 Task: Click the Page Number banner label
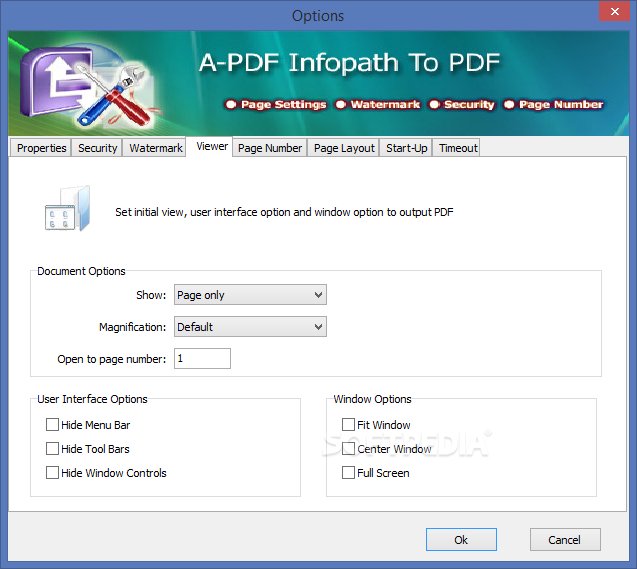click(x=561, y=104)
